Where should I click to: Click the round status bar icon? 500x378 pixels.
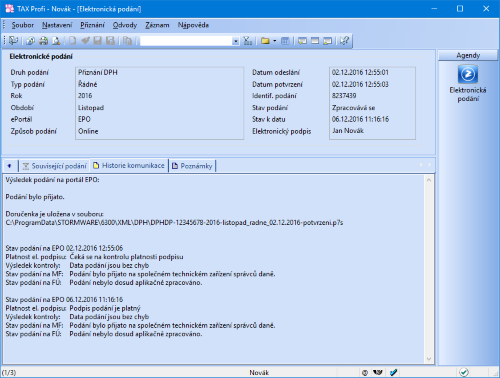pos(365,372)
